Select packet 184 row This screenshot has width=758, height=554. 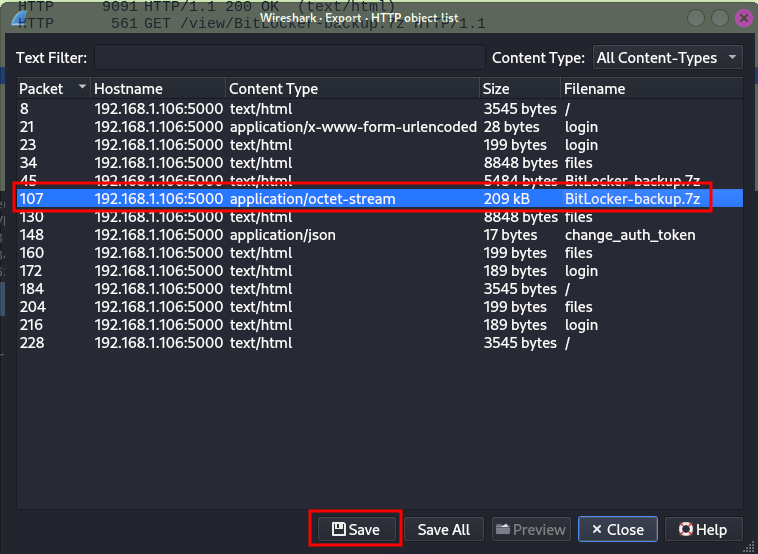tap(379, 289)
